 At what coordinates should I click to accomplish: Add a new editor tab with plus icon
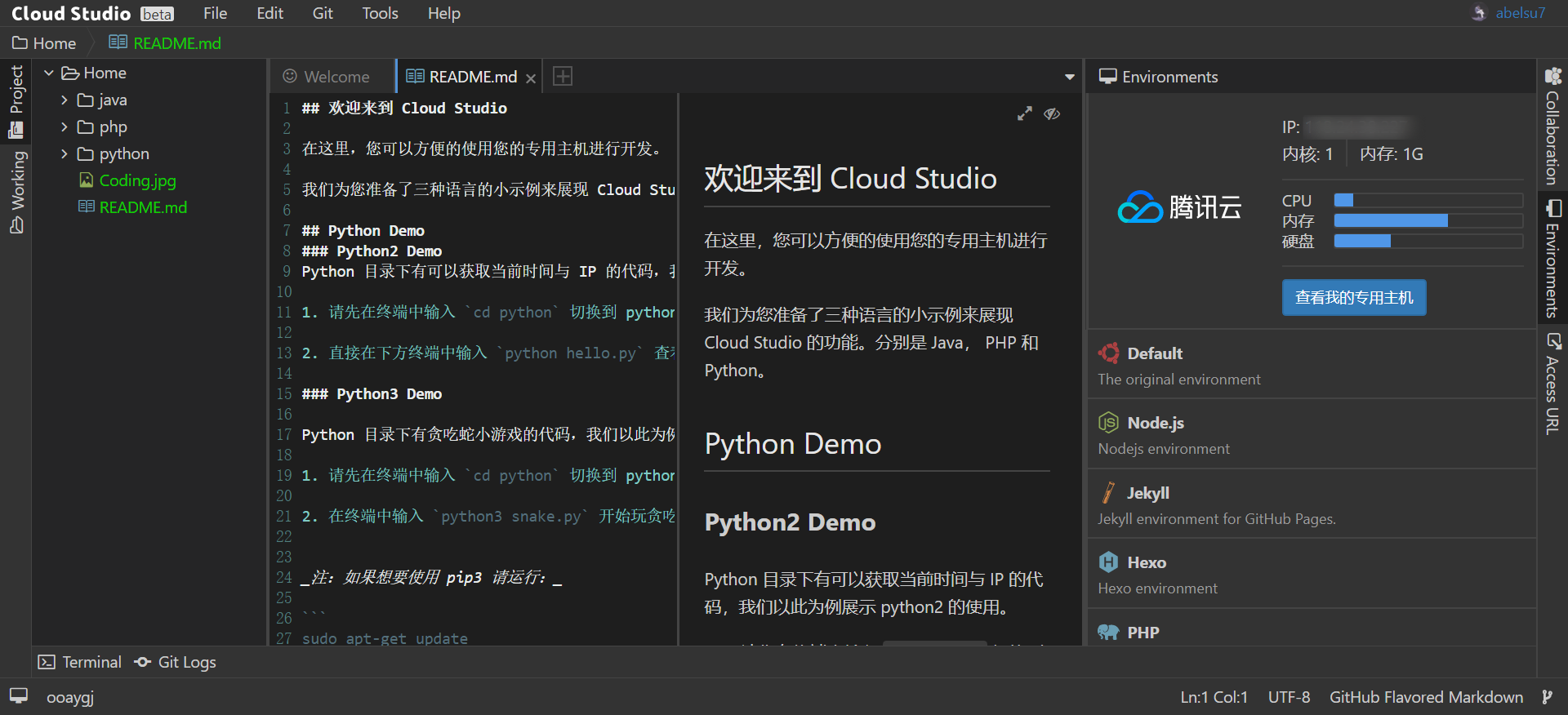[563, 76]
